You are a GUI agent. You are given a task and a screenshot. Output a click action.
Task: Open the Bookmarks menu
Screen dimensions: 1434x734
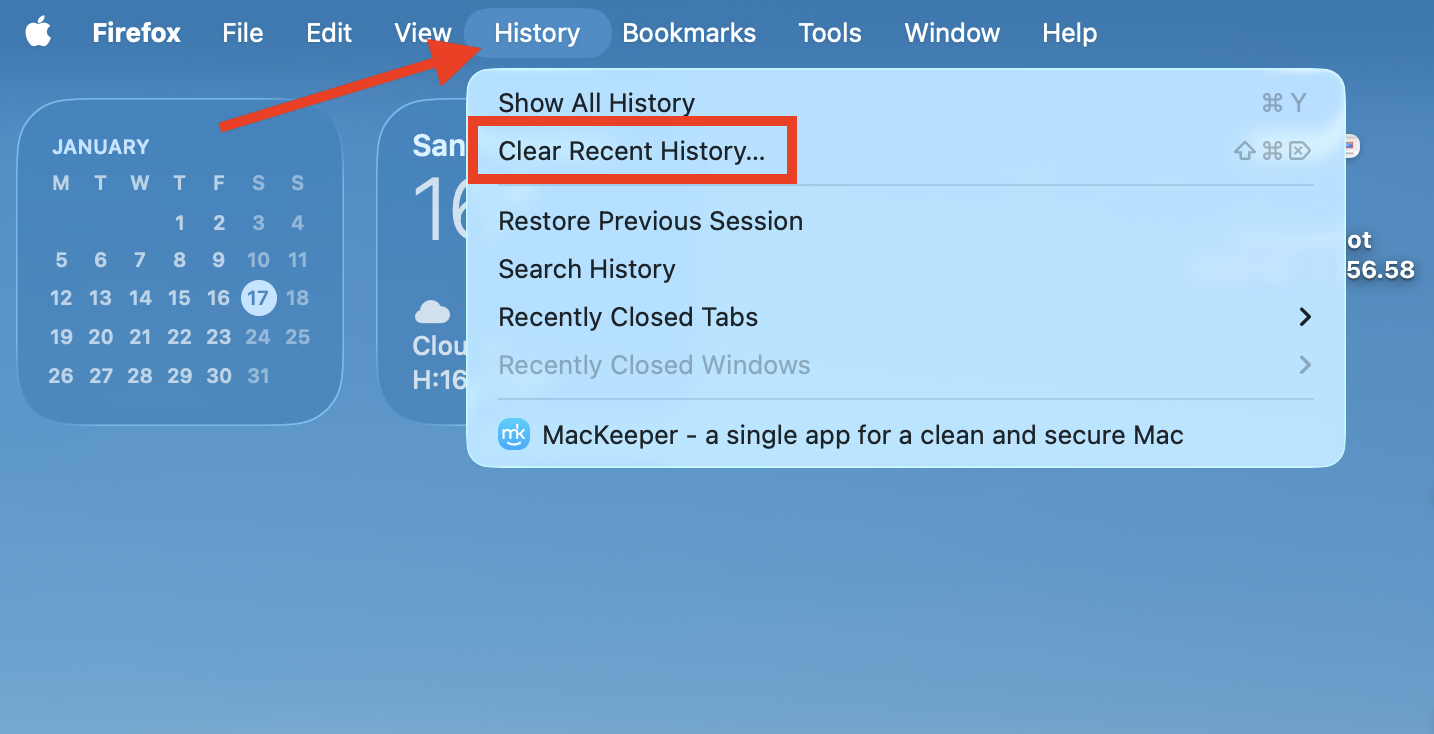689,32
